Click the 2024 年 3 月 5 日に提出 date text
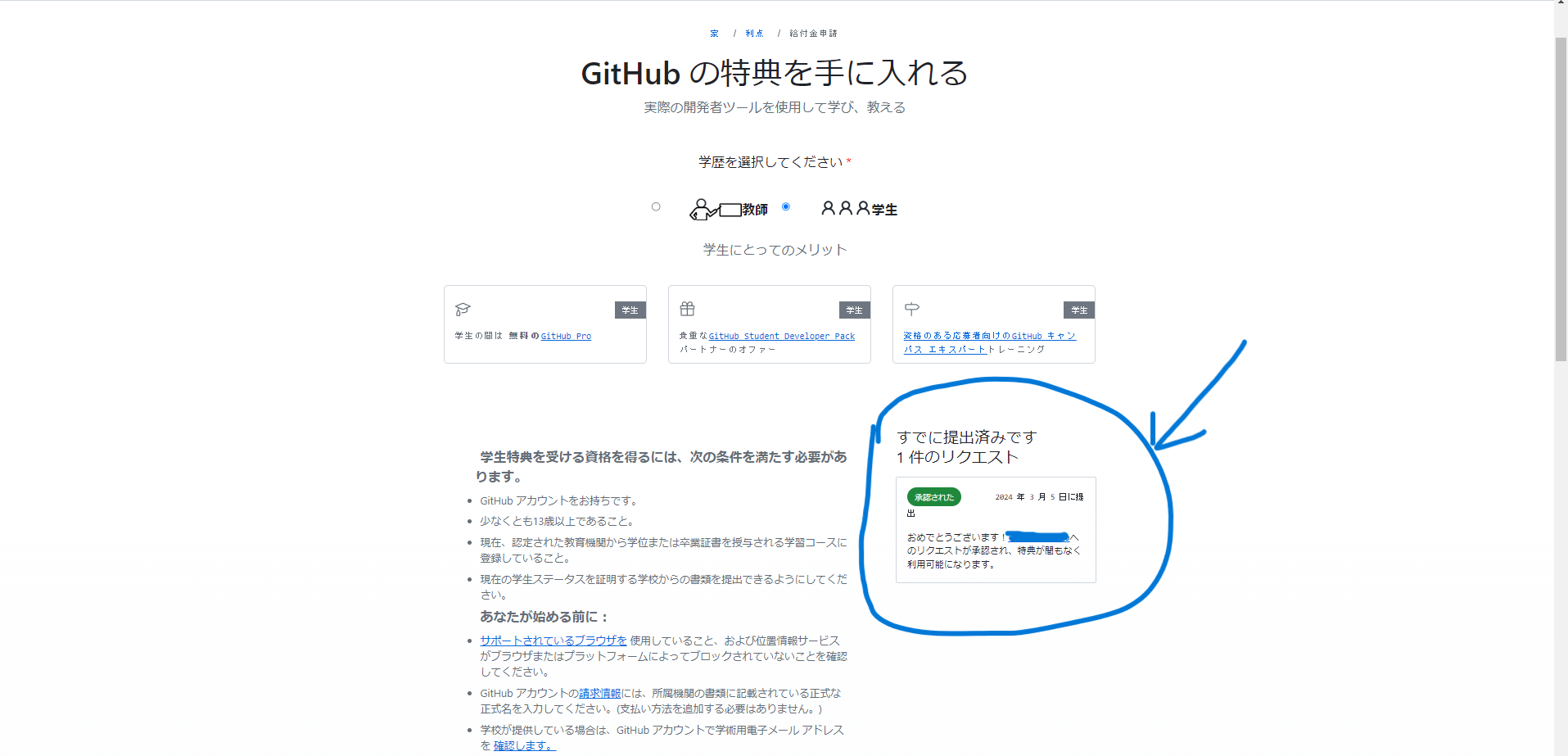 click(x=995, y=505)
